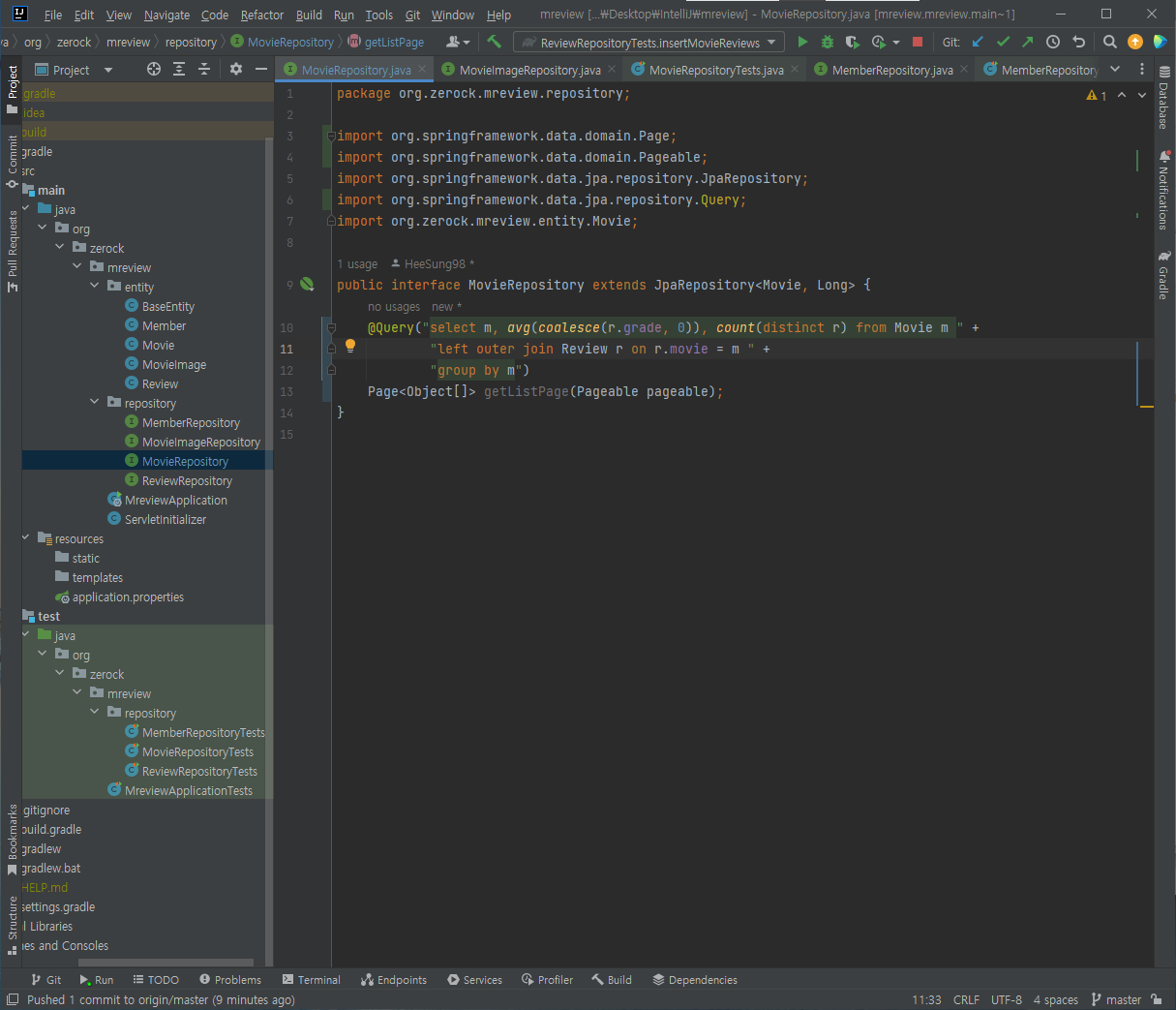Open IDE updates orange arrow icon

click(x=1135, y=42)
